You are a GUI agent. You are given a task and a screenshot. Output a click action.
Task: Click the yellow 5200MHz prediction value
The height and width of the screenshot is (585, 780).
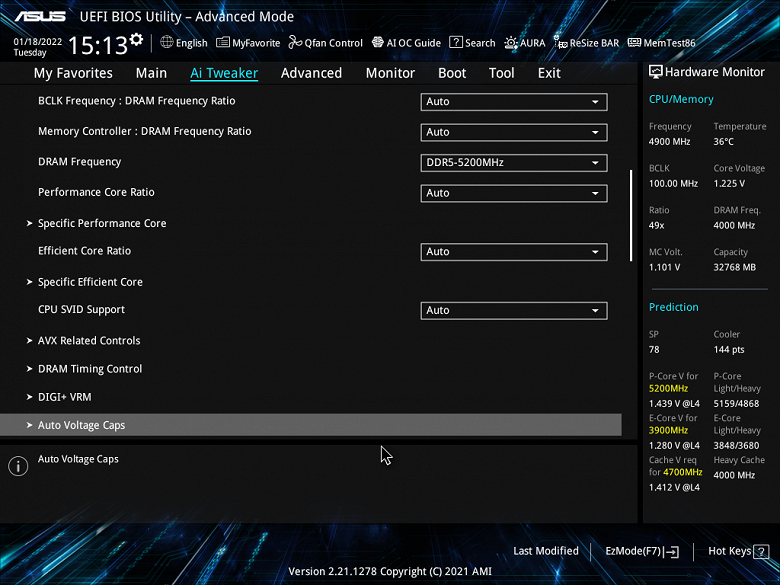click(668, 389)
